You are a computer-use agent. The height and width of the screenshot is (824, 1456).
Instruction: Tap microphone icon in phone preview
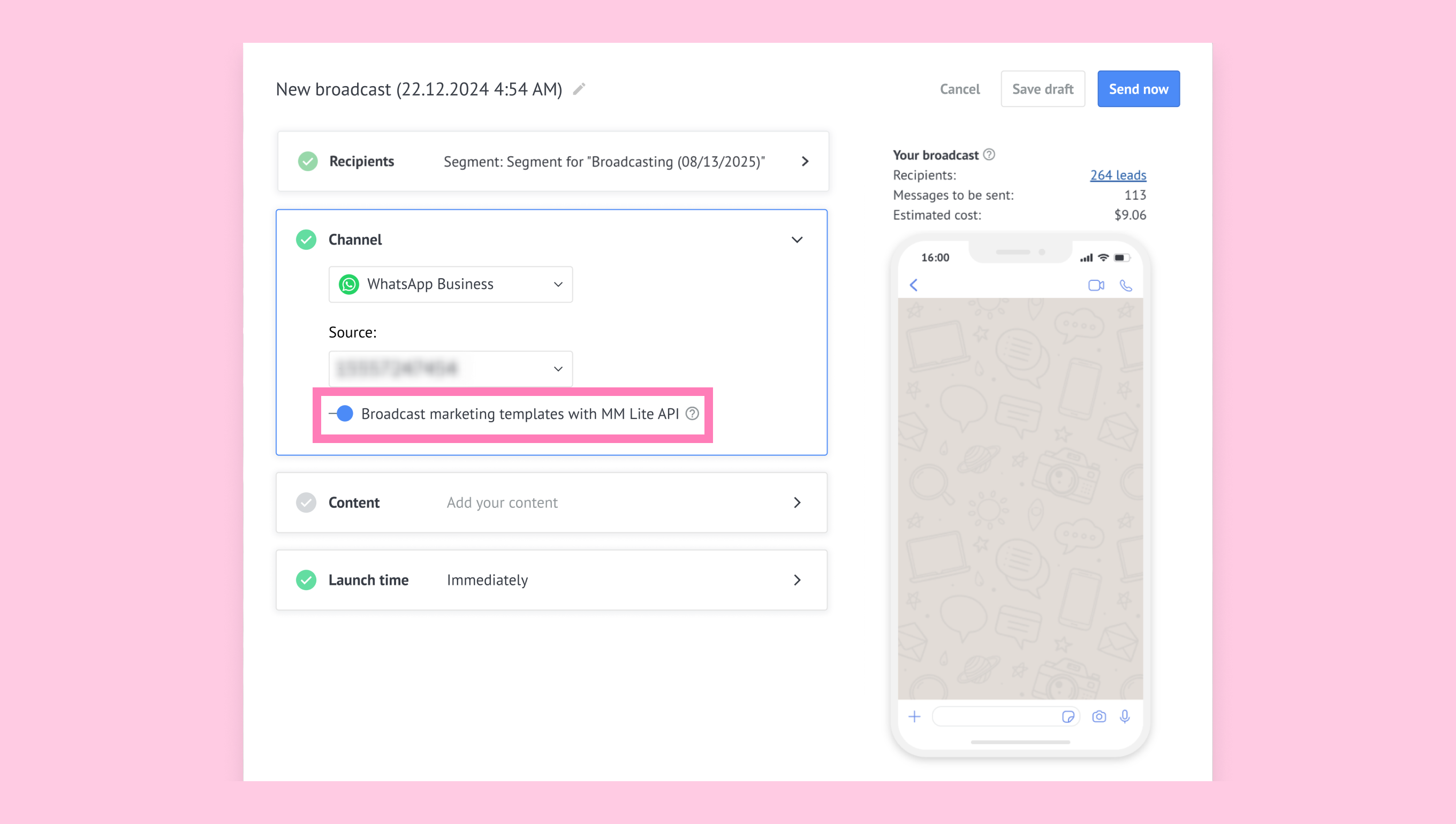click(1125, 716)
